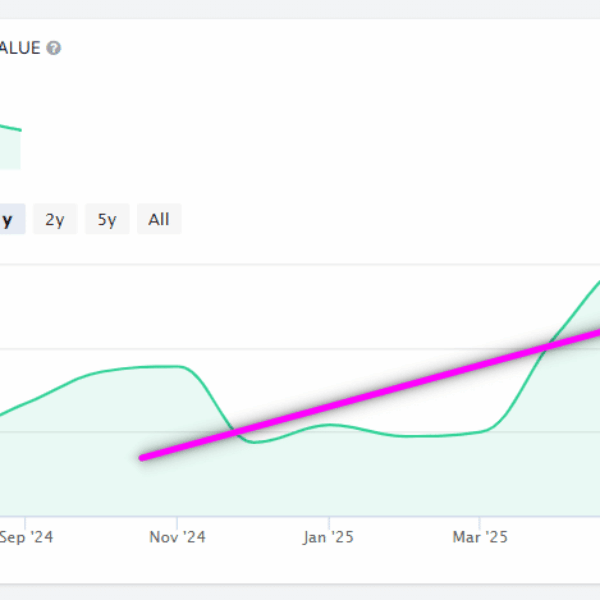Screen dimensions: 600x600
Task: Click the Sep '24 axis label
Action: click(26, 537)
